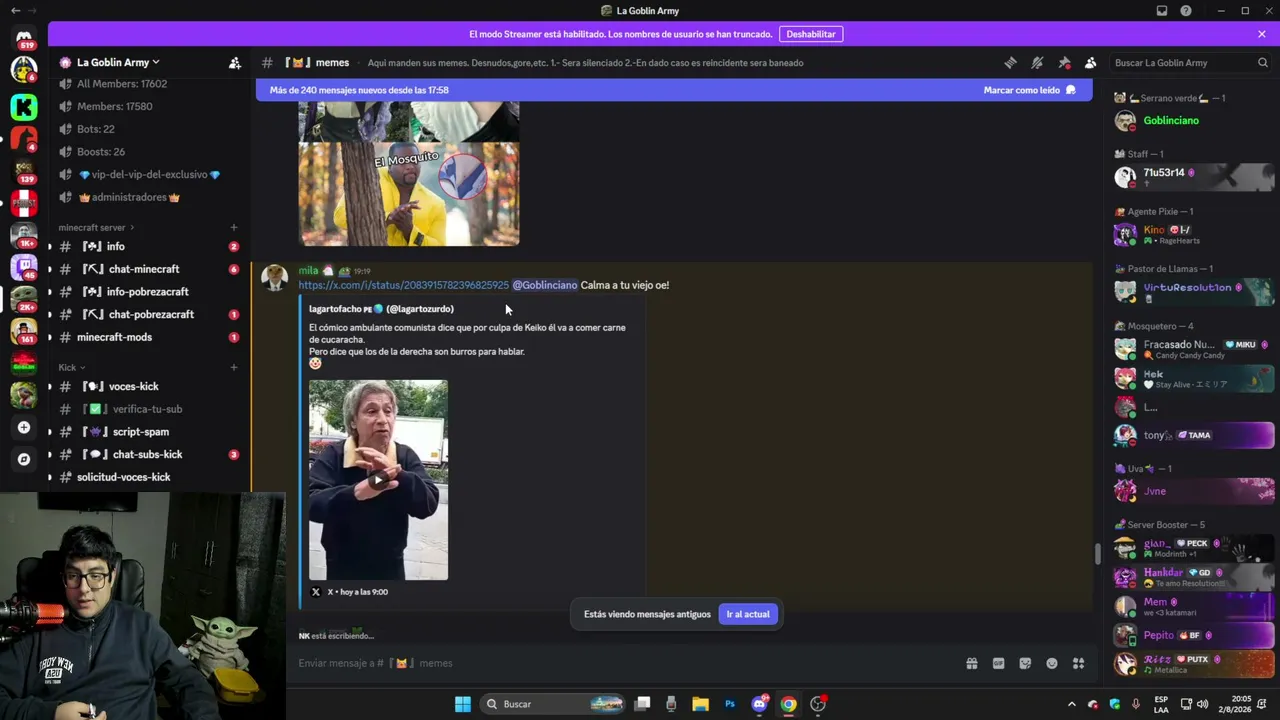Click search magnifier in server search box
This screenshot has width=1280, height=720.
pos(1263,63)
